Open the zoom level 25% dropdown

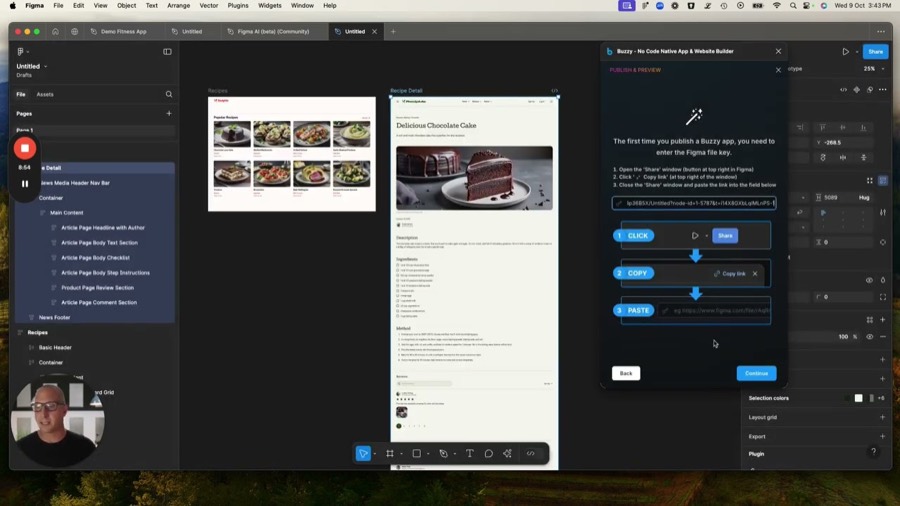(x=874, y=69)
